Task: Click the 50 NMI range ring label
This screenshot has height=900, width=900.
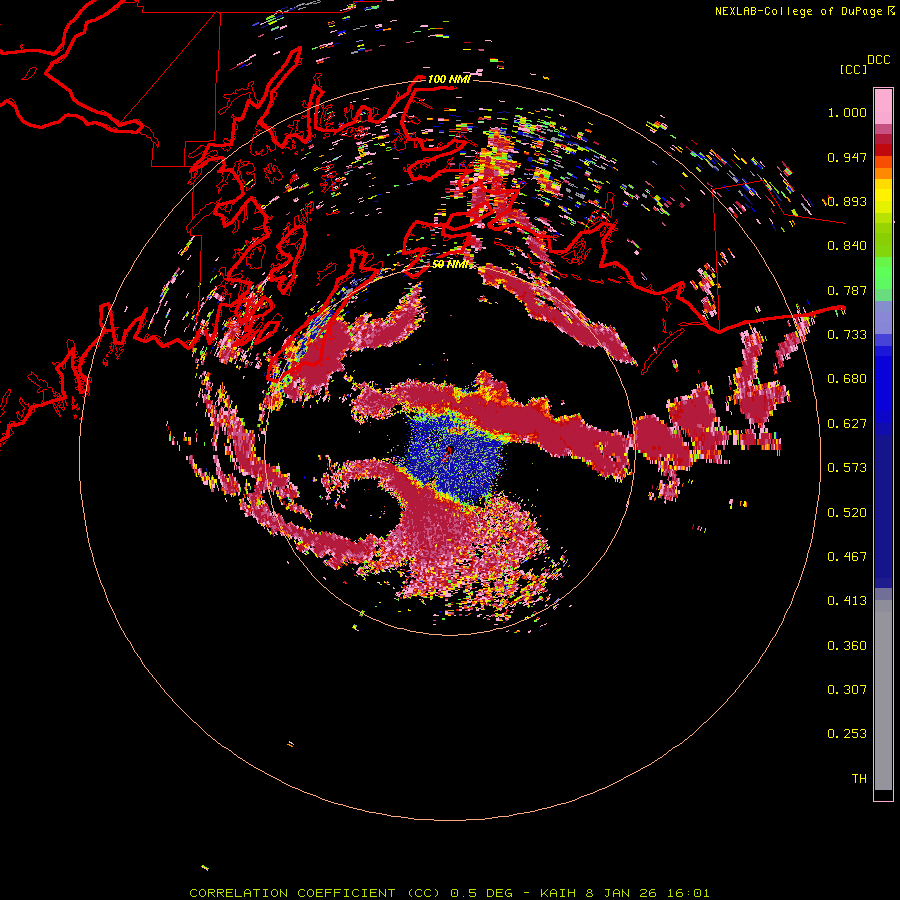Action: tap(451, 264)
